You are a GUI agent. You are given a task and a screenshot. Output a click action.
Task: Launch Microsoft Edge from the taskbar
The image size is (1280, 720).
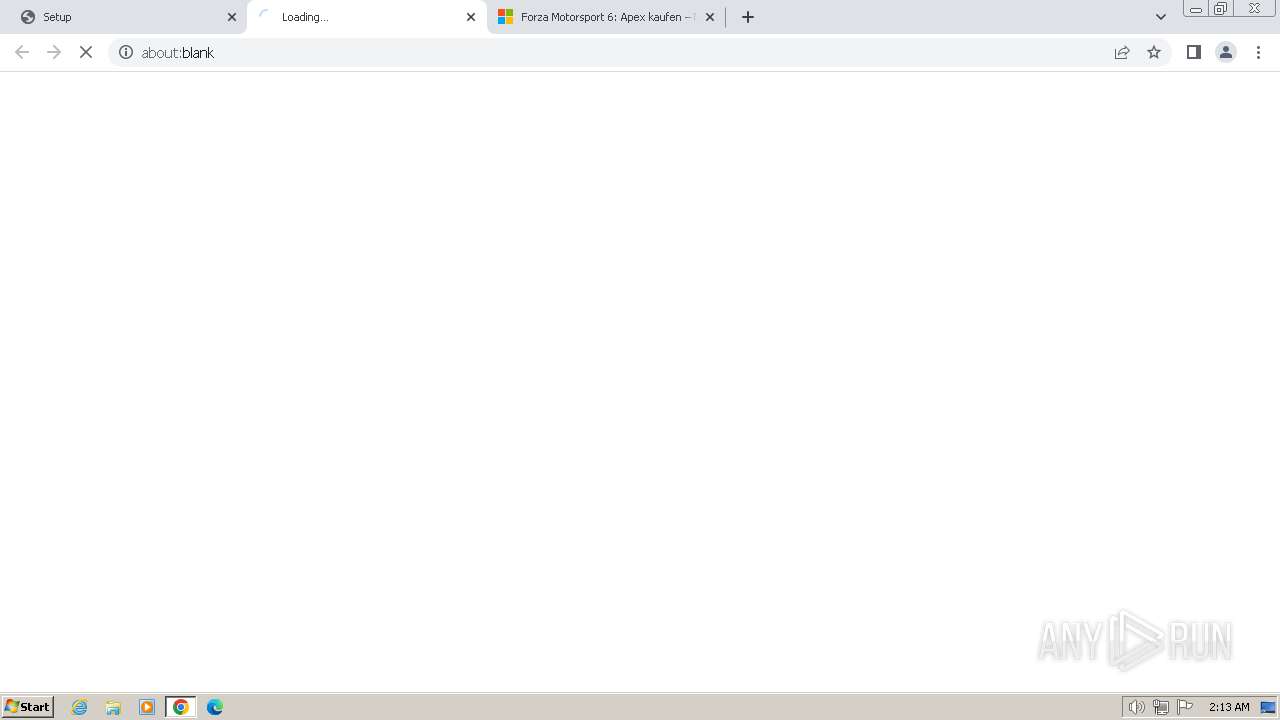click(x=215, y=707)
